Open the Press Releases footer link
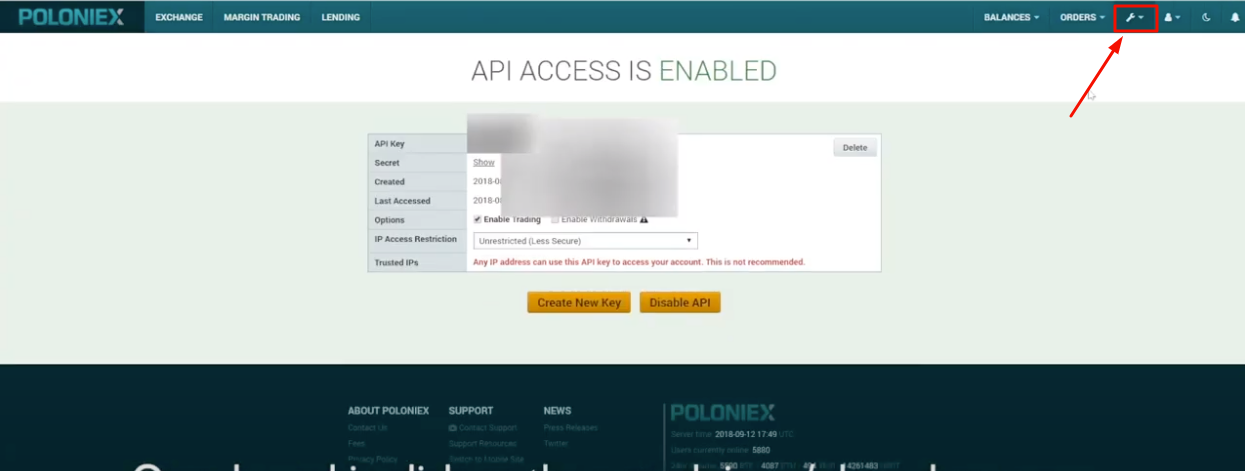The height and width of the screenshot is (471, 1245). click(571, 428)
